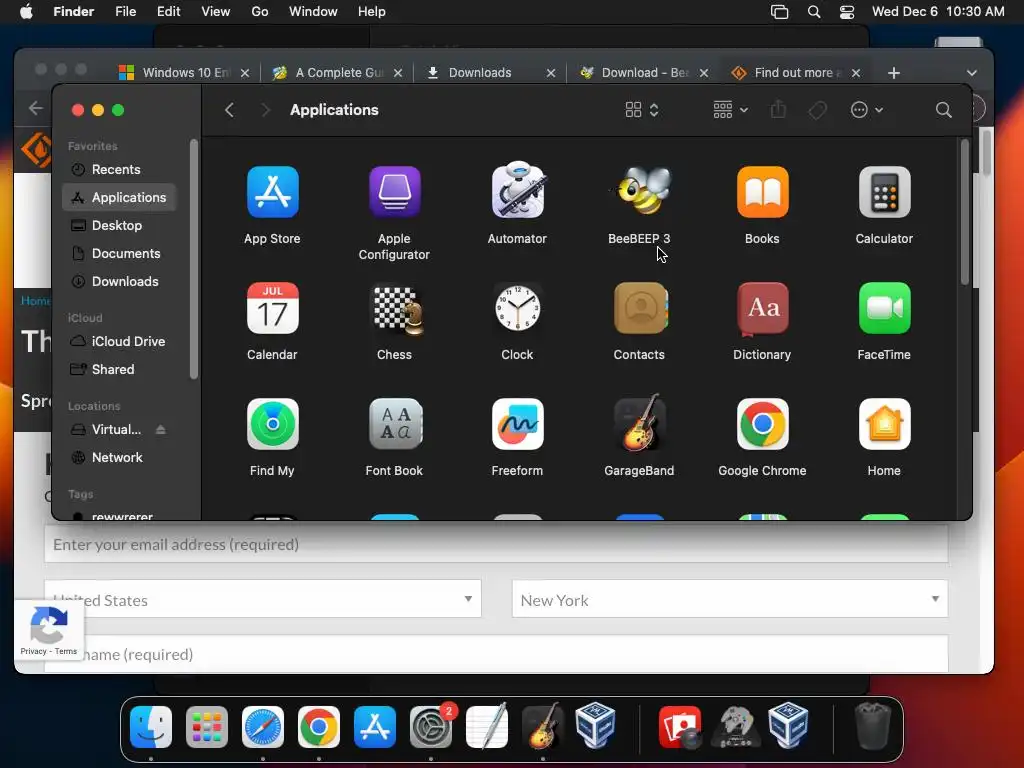The width and height of the screenshot is (1024, 768).
Task: Open the Freeform app icon
Action: click(x=517, y=424)
